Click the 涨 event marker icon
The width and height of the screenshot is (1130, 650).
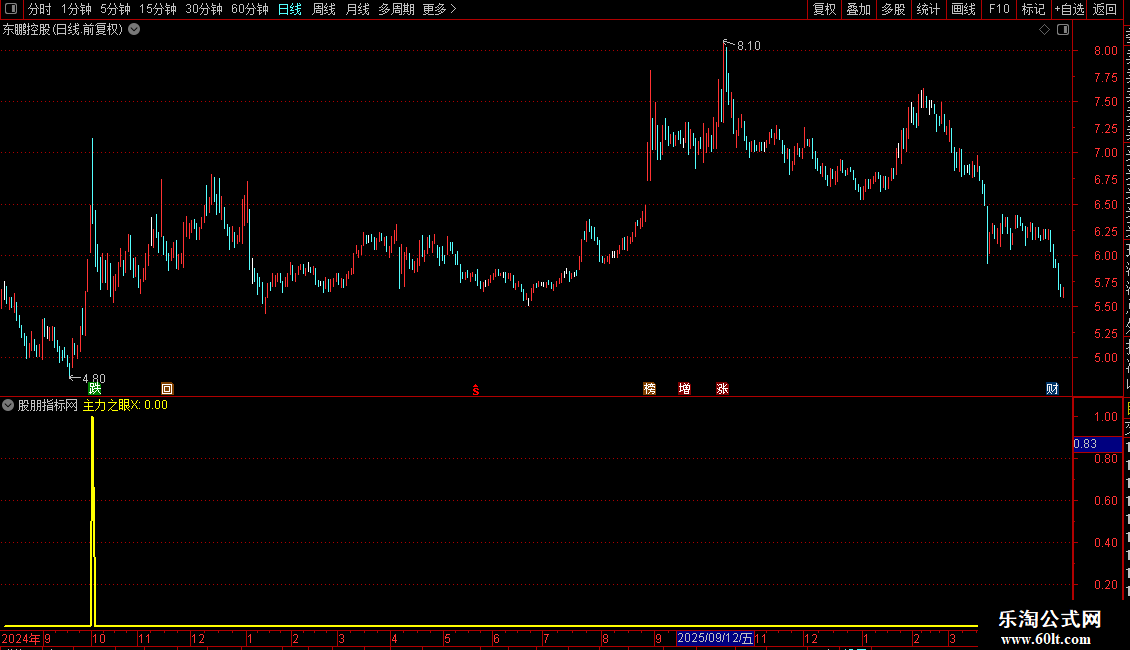point(722,389)
